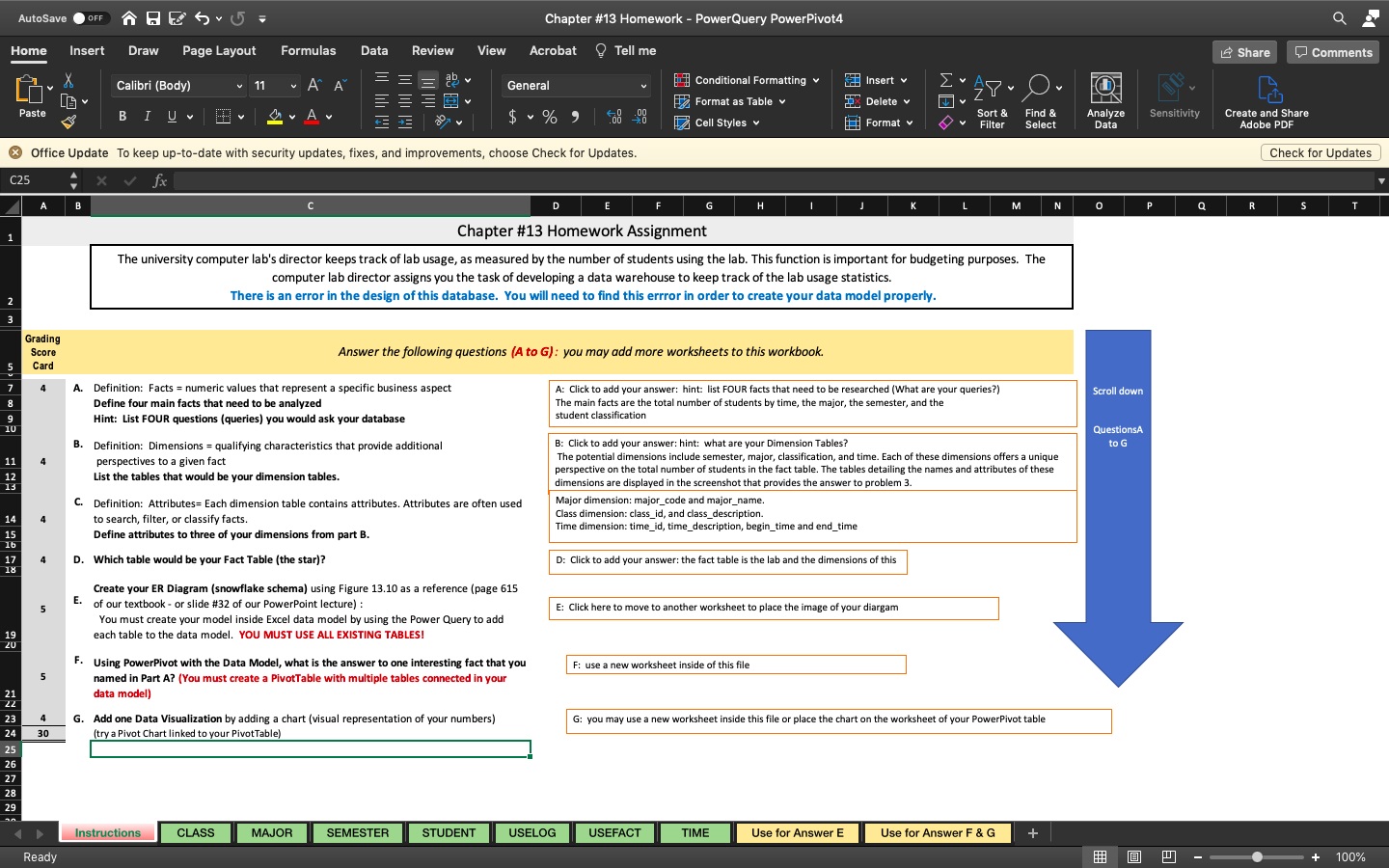Open the Conditional Formatting dropdown
This screenshot has height=868, width=1389.
click(748, 80)
